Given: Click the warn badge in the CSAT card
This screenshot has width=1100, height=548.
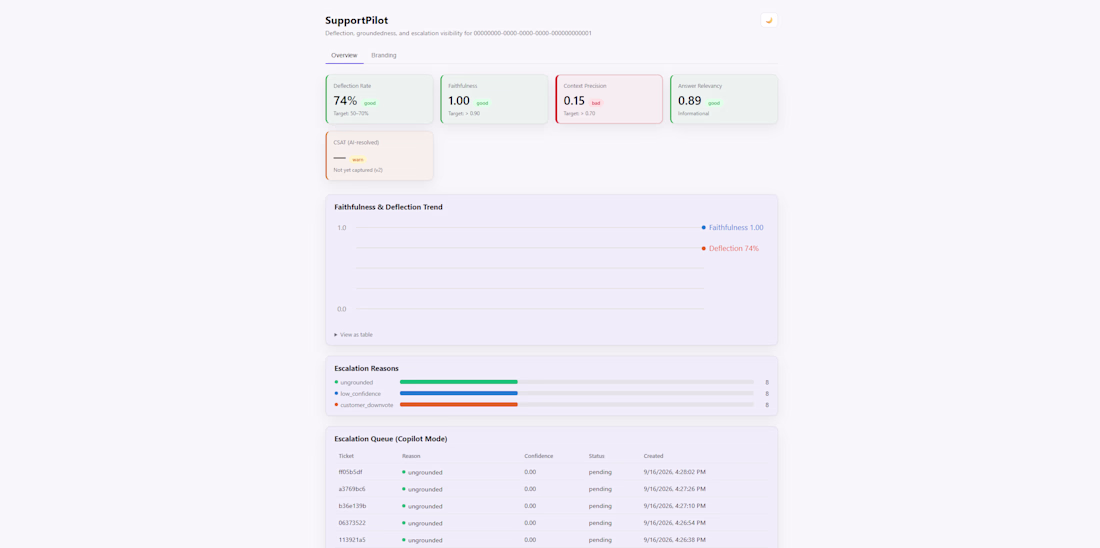Looking at the screenshot, I should point(358,159).
